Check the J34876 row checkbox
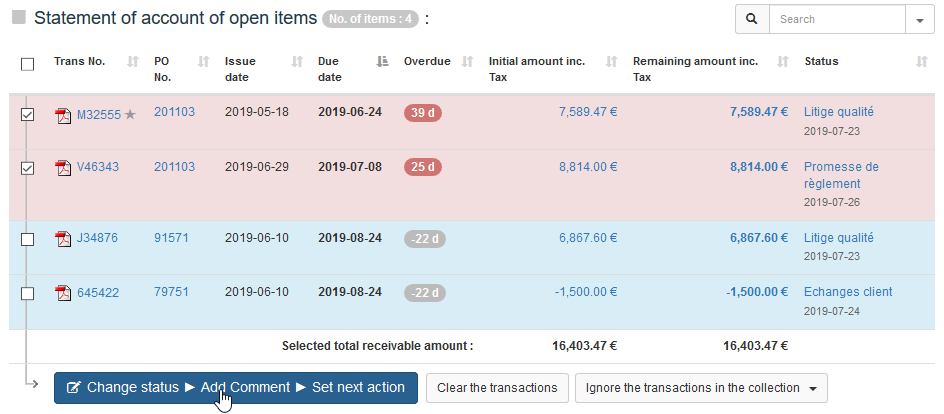This screenshot has height=414, width=944. (x=28, y=239)
